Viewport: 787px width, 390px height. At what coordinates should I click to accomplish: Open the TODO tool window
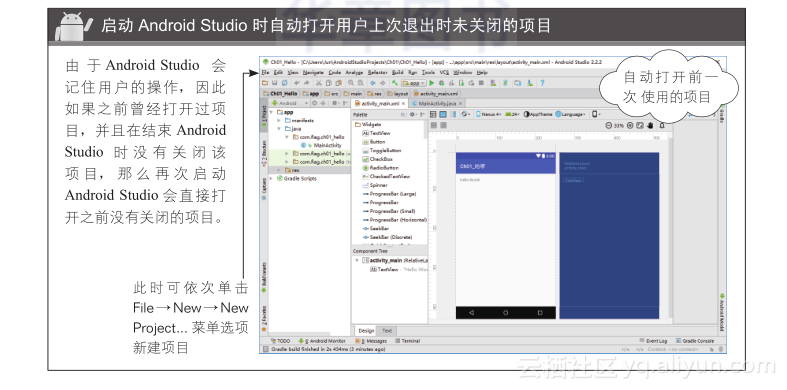pyautogui.click(x=281, y=341)
